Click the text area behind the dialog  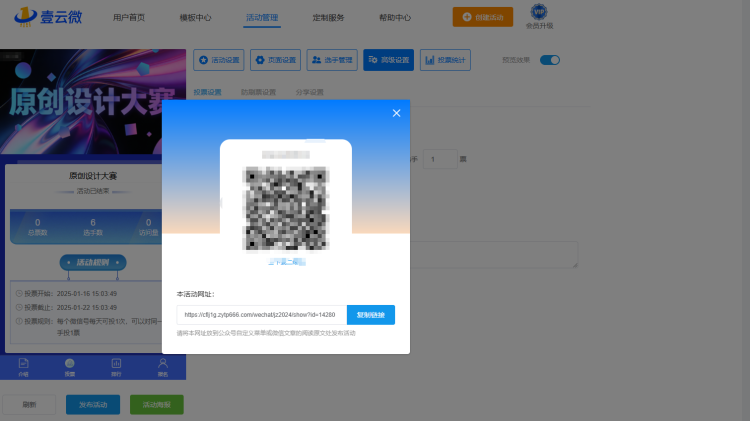494,254
